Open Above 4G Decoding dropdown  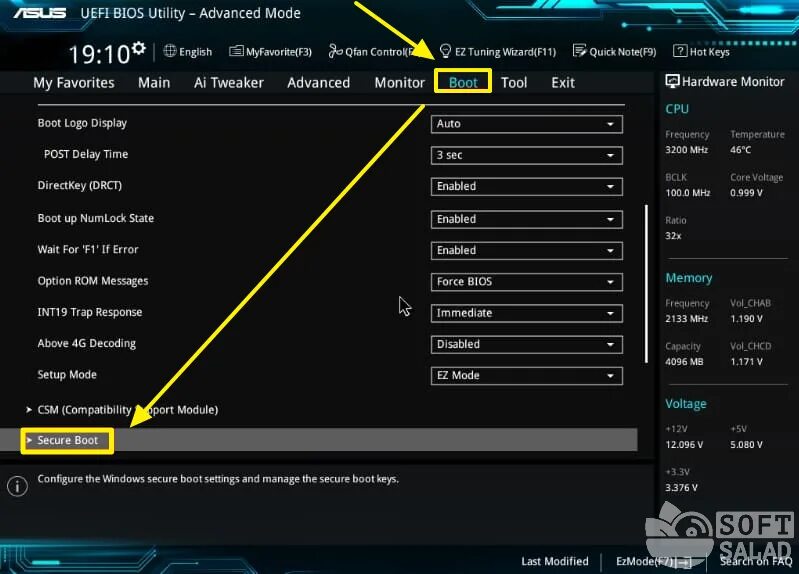click(526, 344)
